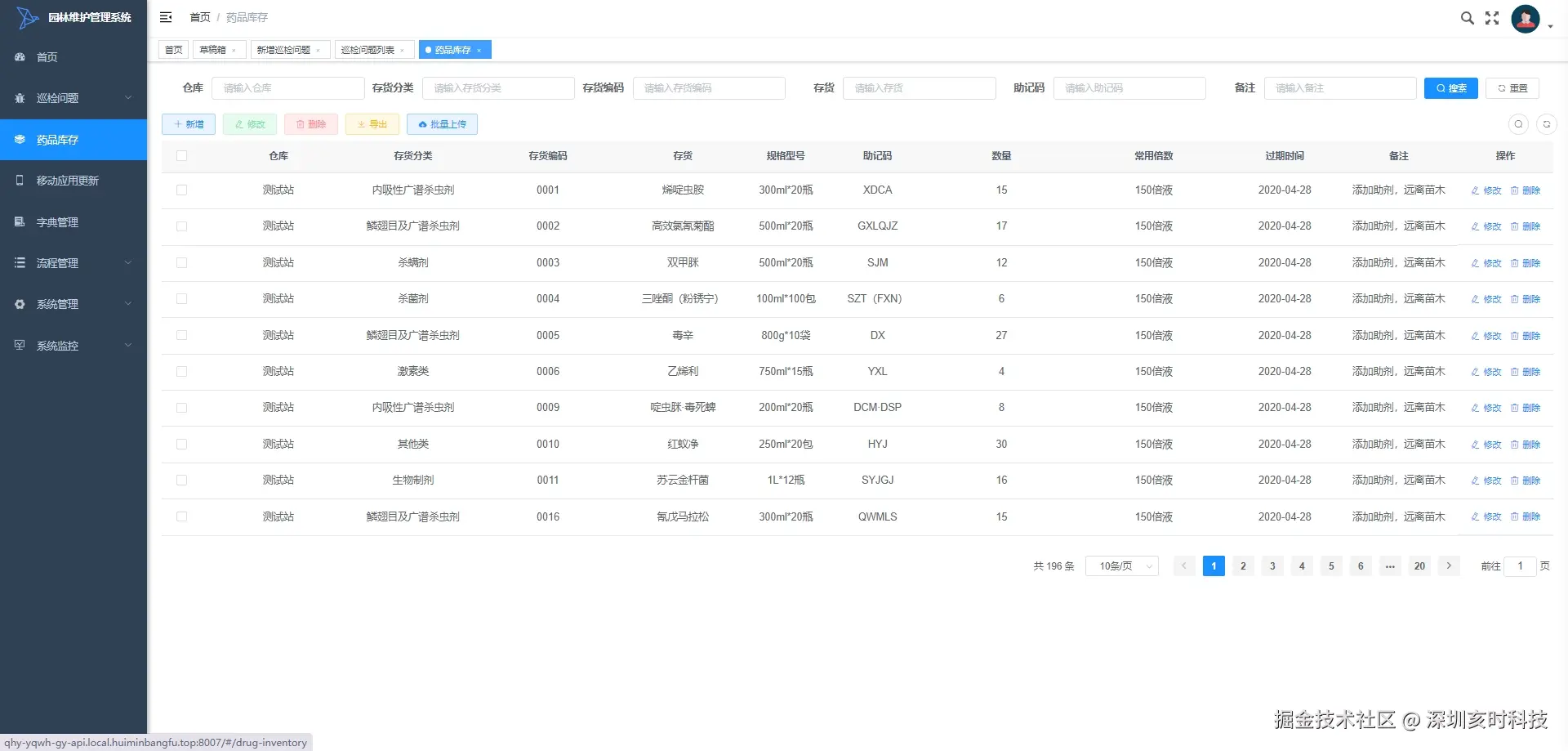Go to page 5 in the pagination

click(x=1331, y=565)
